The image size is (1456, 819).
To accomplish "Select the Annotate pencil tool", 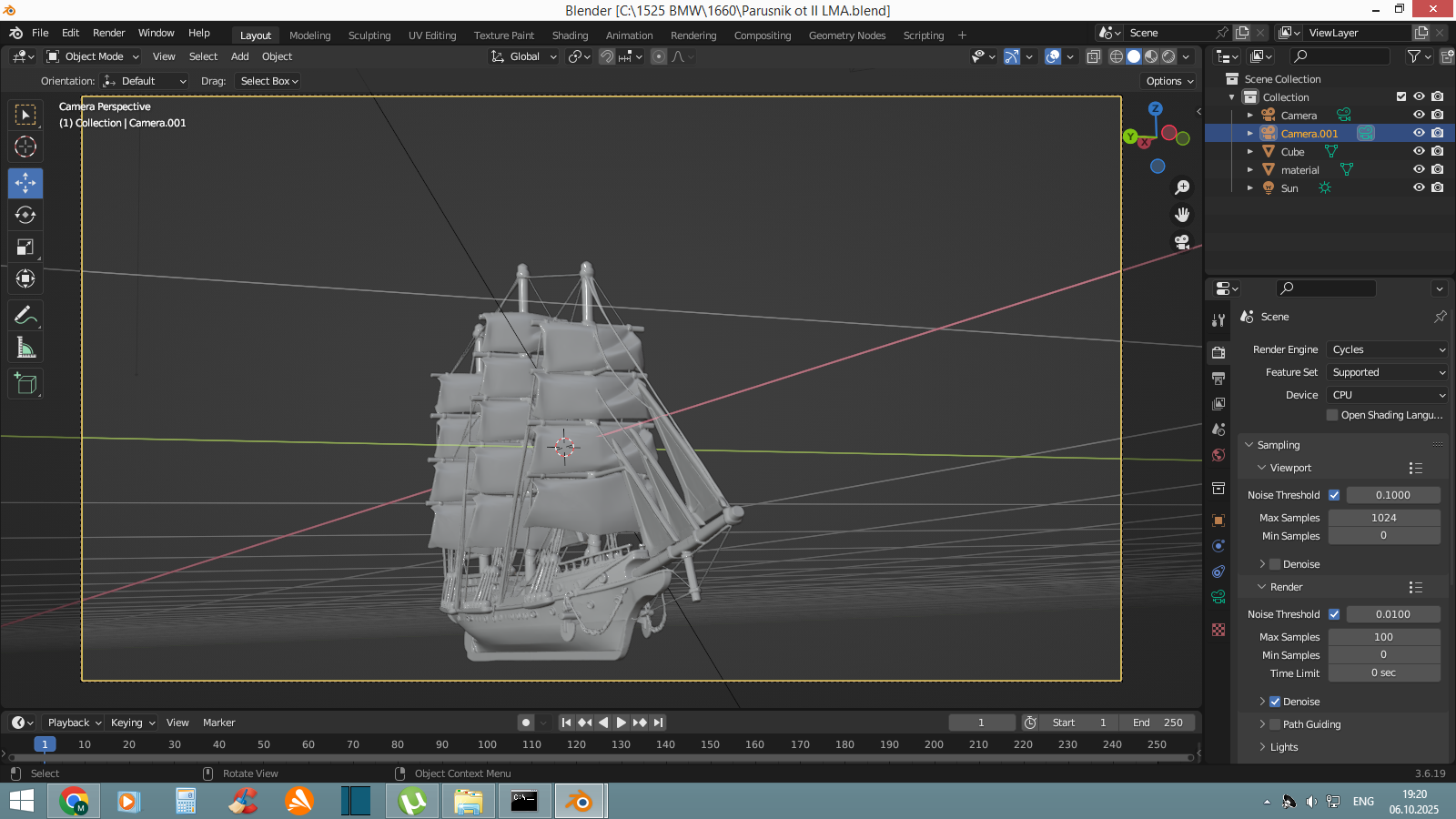I will tap(25, 316).
